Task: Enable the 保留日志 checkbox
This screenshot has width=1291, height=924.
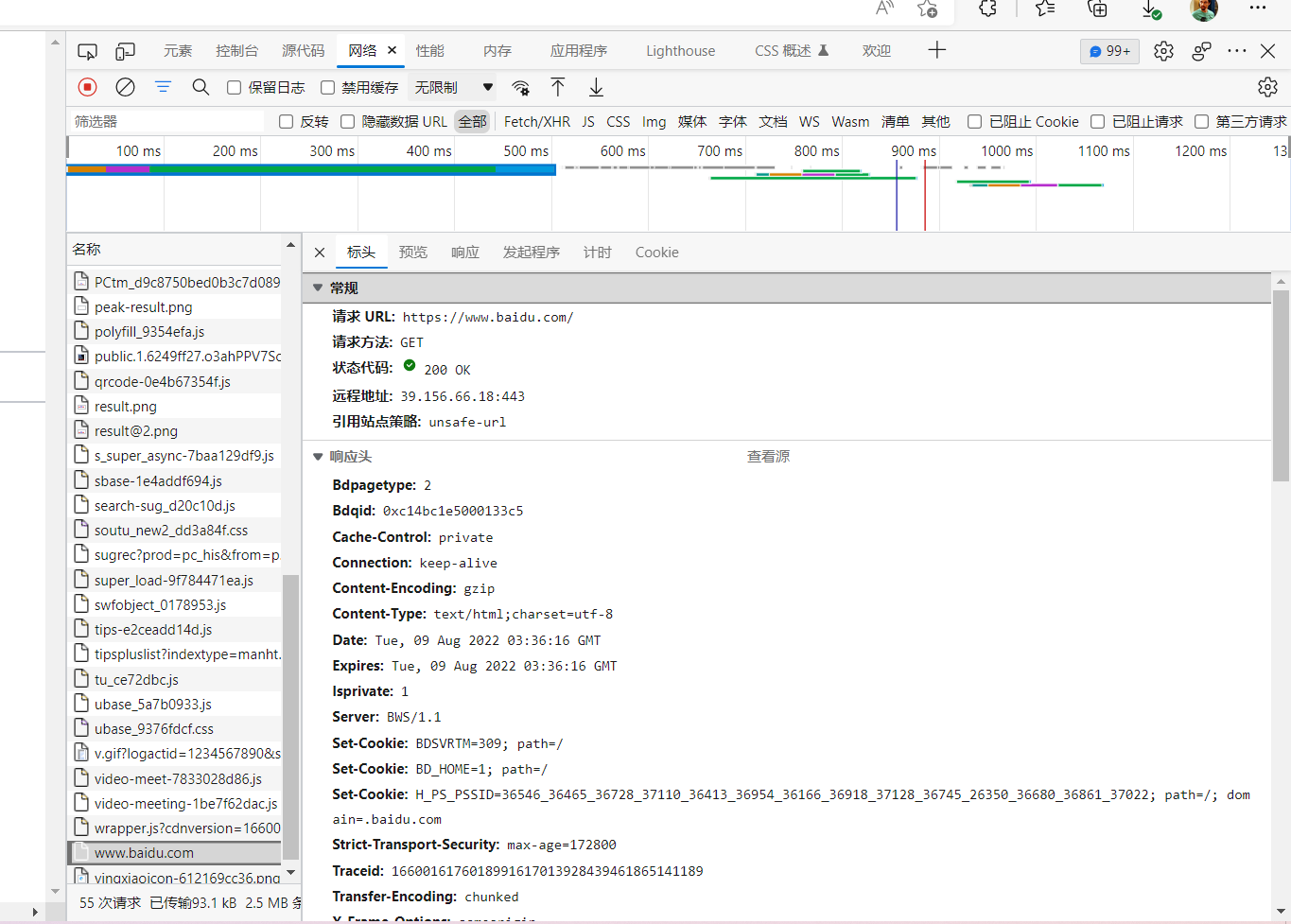Action: (x=235, y=88)
